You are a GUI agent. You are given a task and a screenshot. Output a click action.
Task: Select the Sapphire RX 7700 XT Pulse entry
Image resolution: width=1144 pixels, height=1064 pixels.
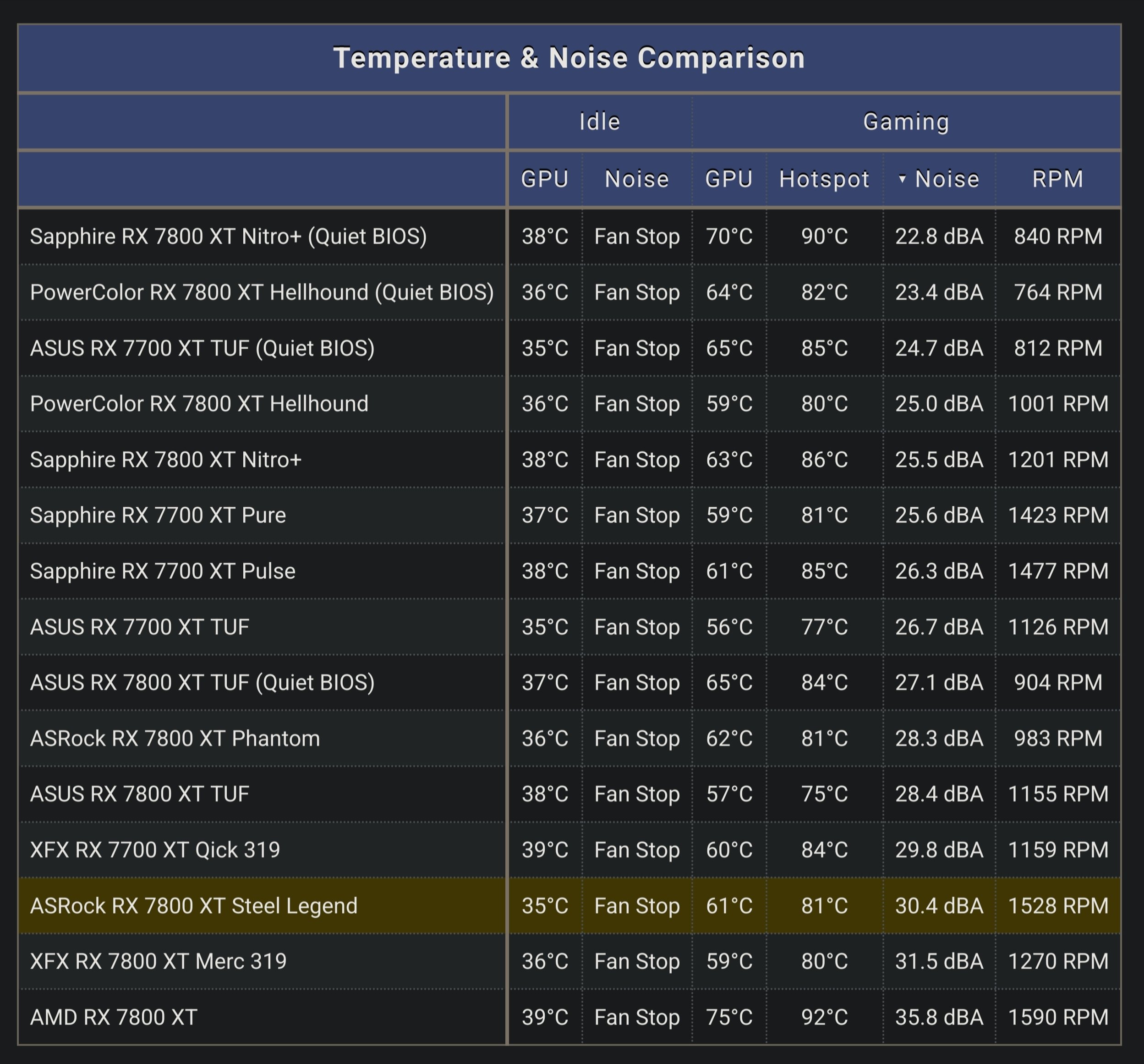point(162,571)
